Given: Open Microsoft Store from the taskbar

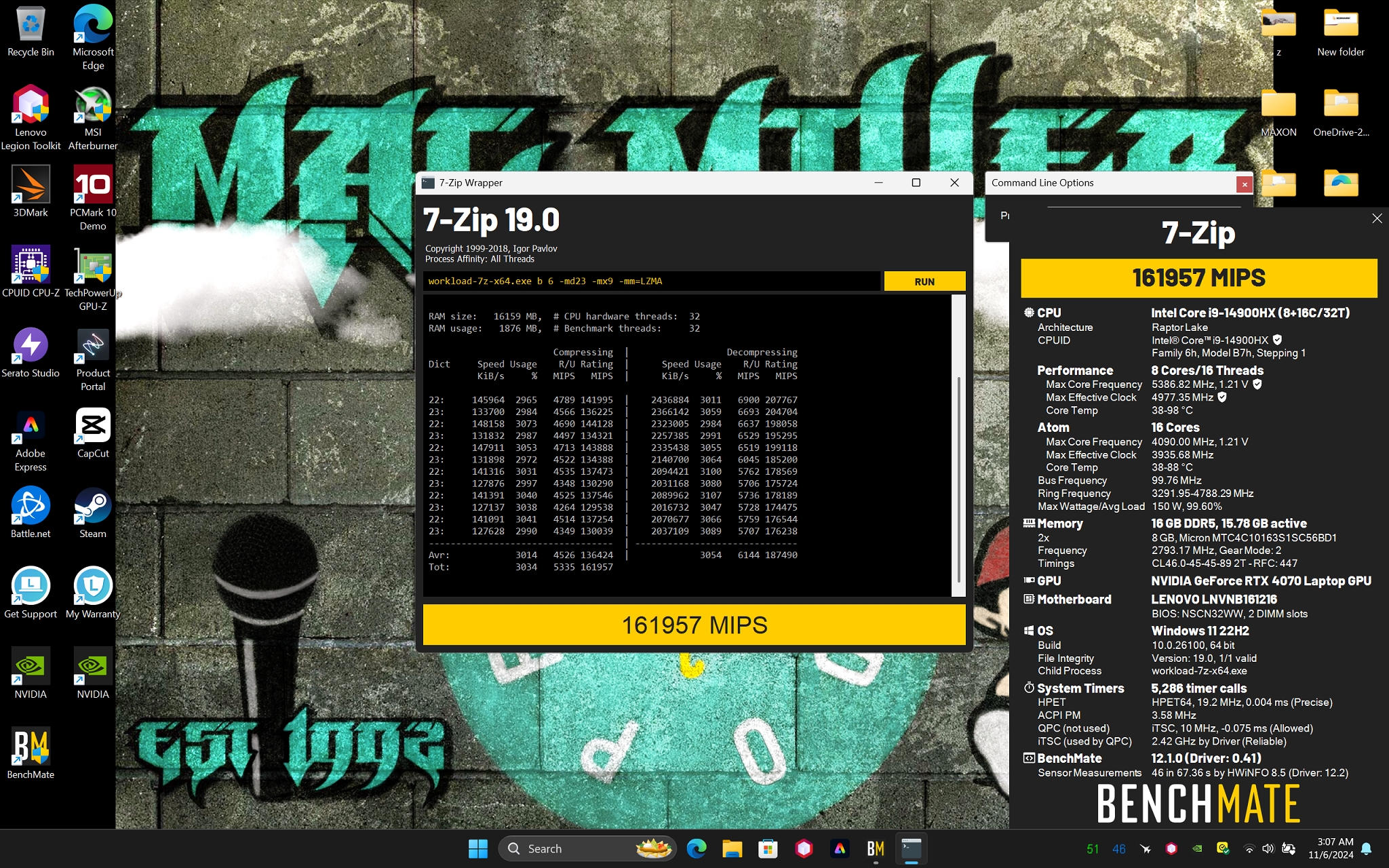Looking at the screenshot, I should click(x=768, y=848).
